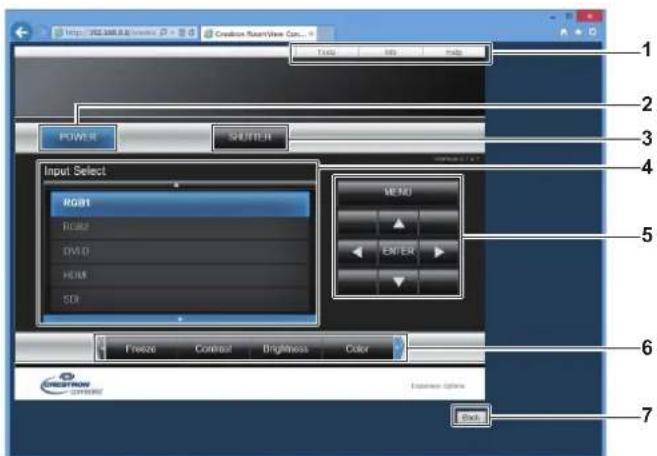The width and height of the screenshot is (657, 456).
Task: Click the Freeze button
Action: [141, 349]
